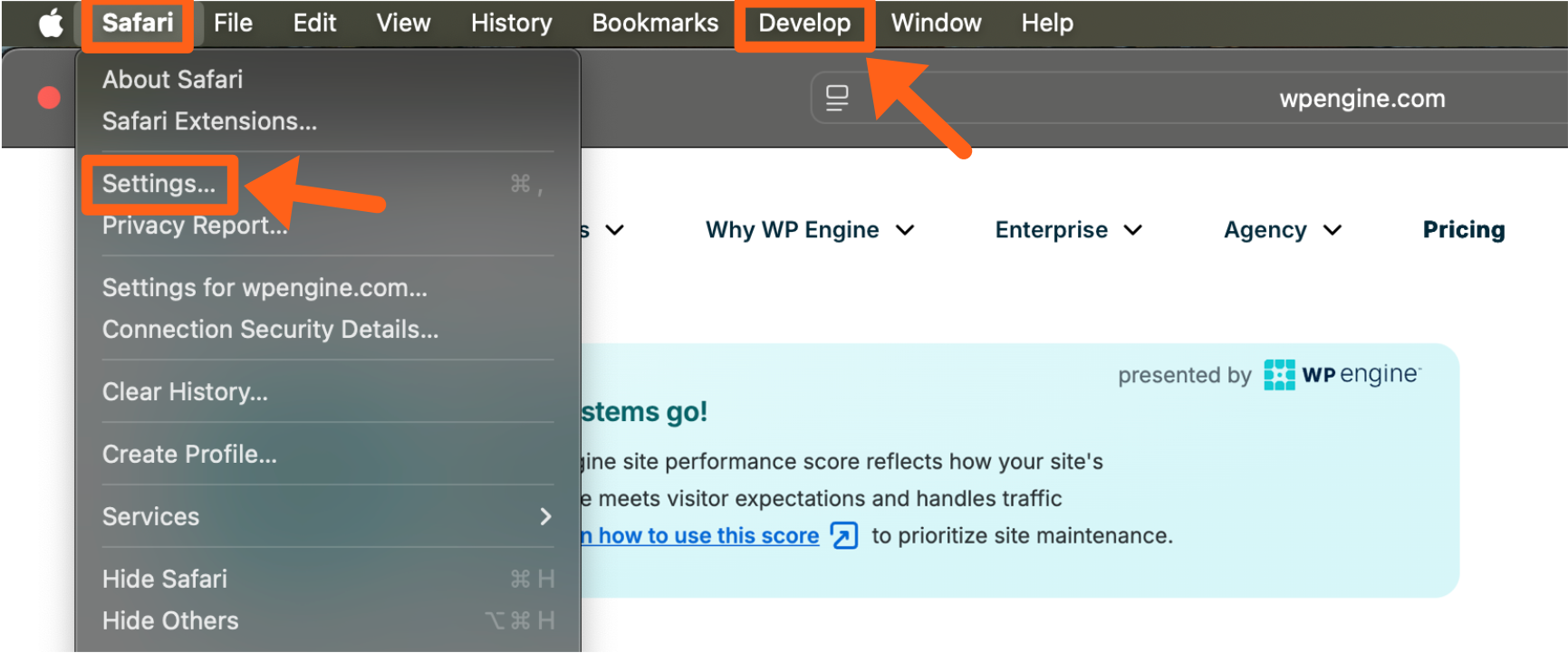The width and height of the screenshot is (1568, 653).
Task: Expand the Services submenu arrow
Action: click(544, 516)
